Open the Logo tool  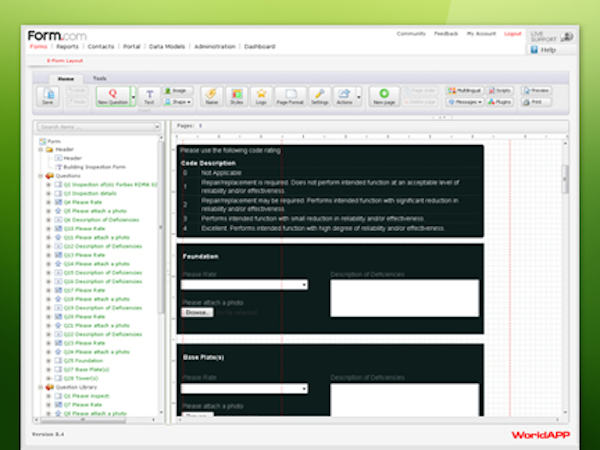(x=261, y=96)
